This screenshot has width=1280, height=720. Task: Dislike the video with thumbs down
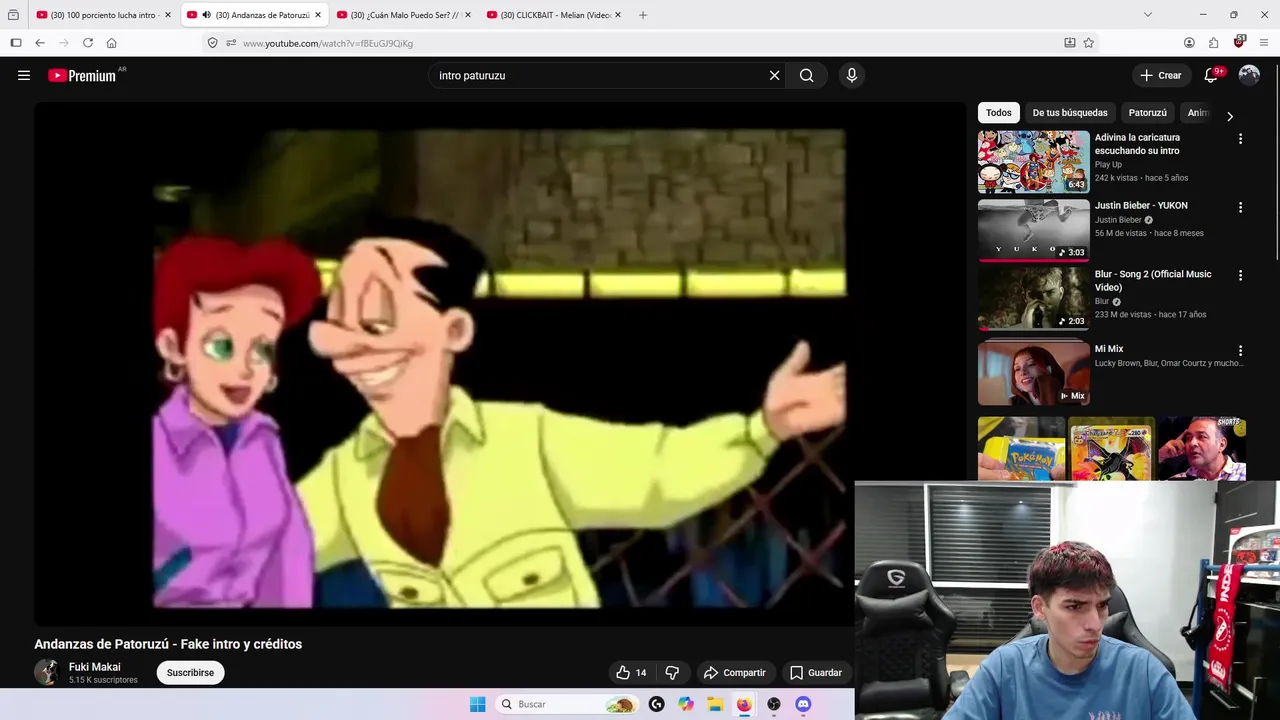tap(672, 673)
